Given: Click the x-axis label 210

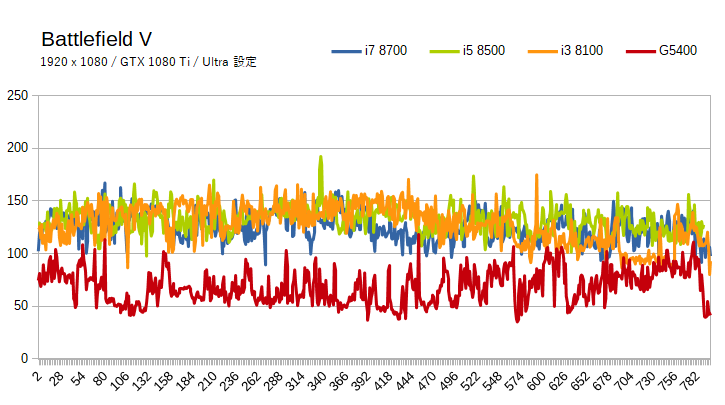Looking at the screenshot, I should click(206, 381).
